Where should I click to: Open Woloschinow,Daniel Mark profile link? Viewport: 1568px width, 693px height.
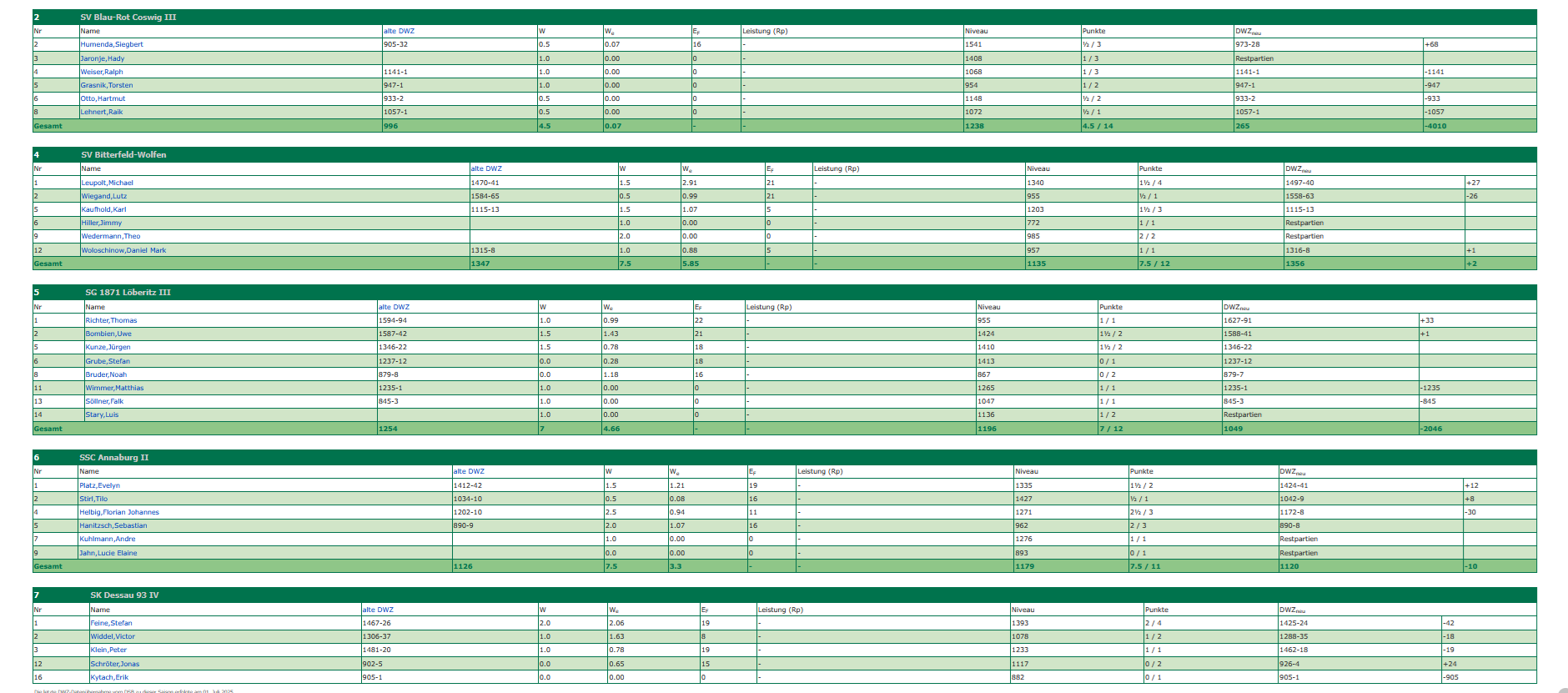tap(123, 250)
